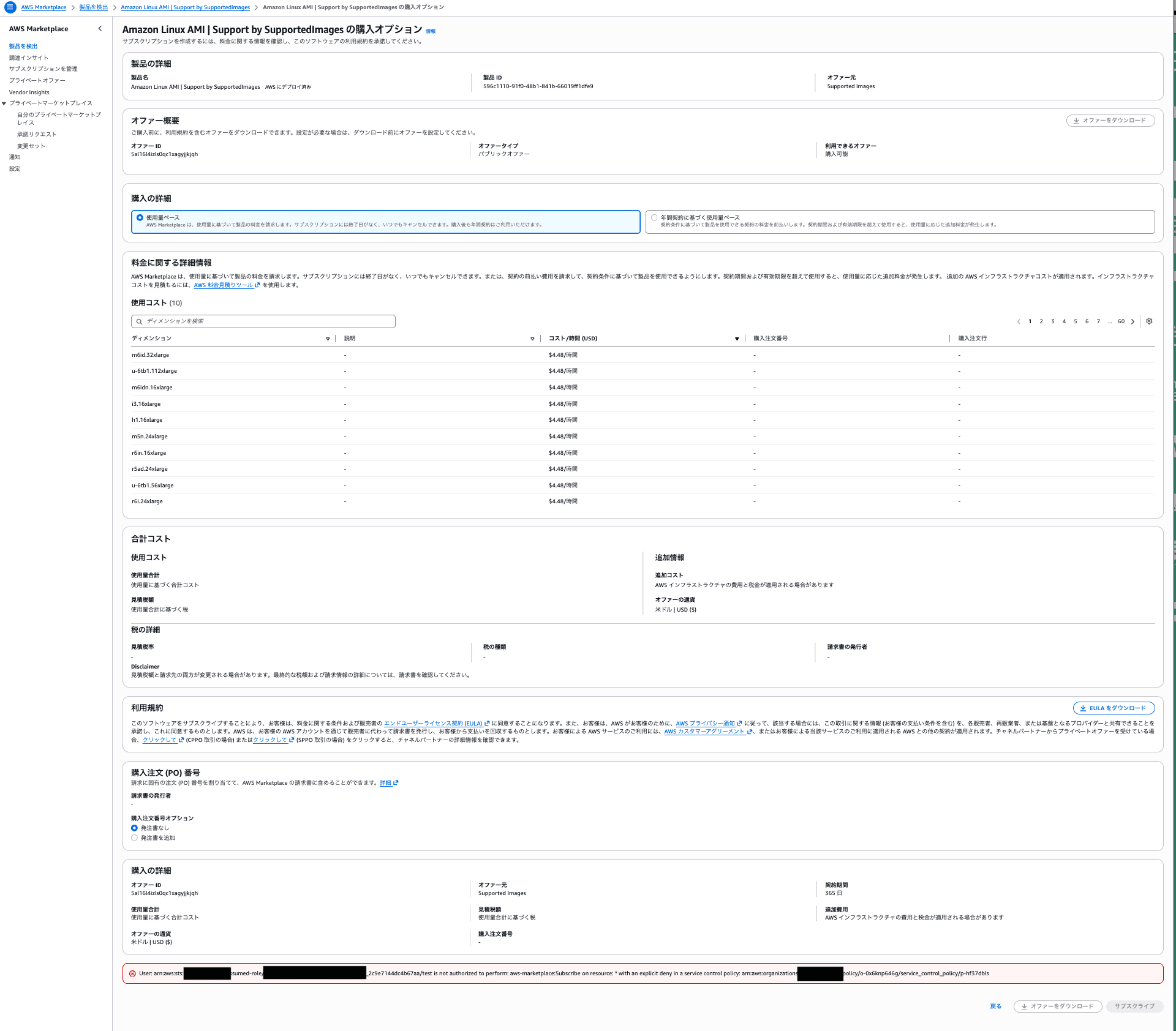1176x1031 pixels.
Task: Open プライベートオファー in the sidebar
Action: pos(37,81)
